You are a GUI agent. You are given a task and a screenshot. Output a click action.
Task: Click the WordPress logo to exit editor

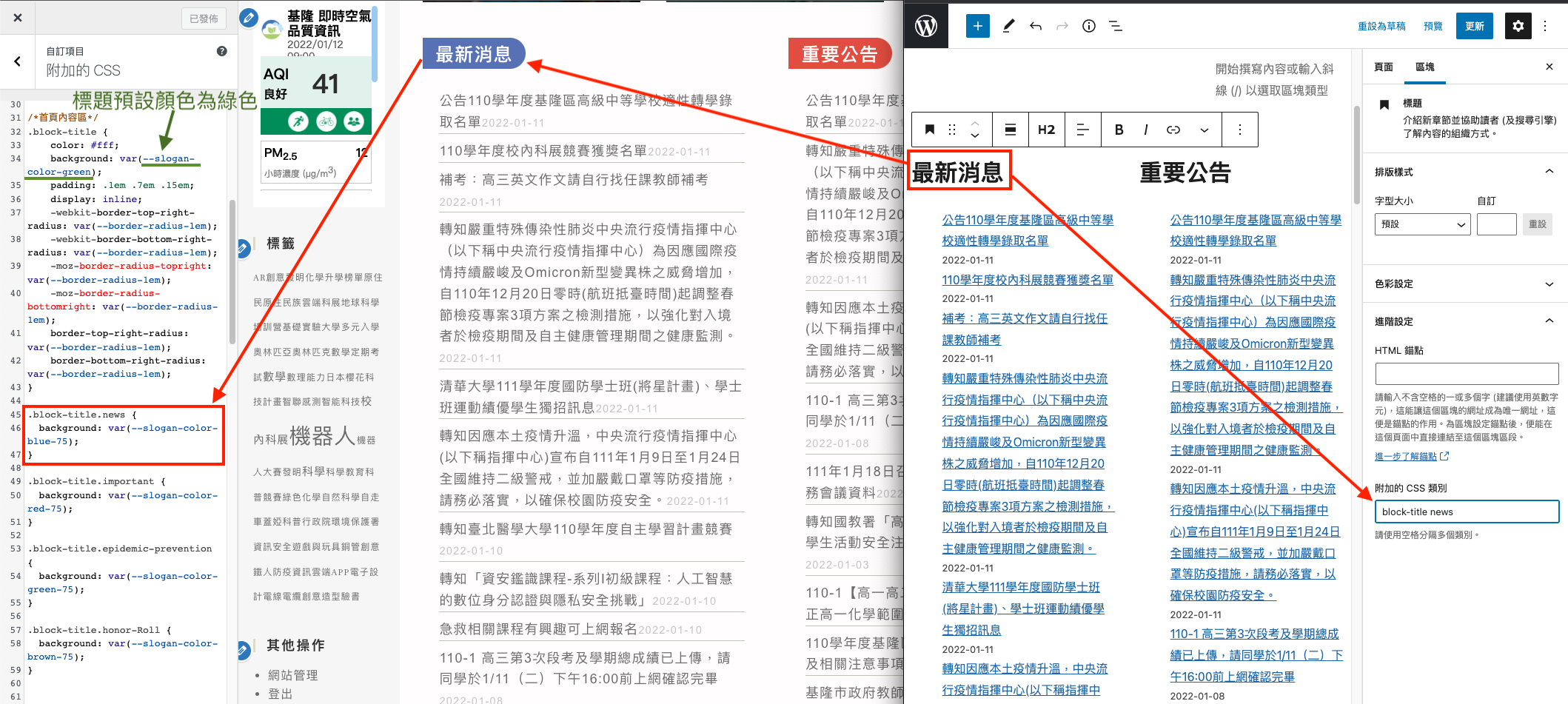pos(926,26)
